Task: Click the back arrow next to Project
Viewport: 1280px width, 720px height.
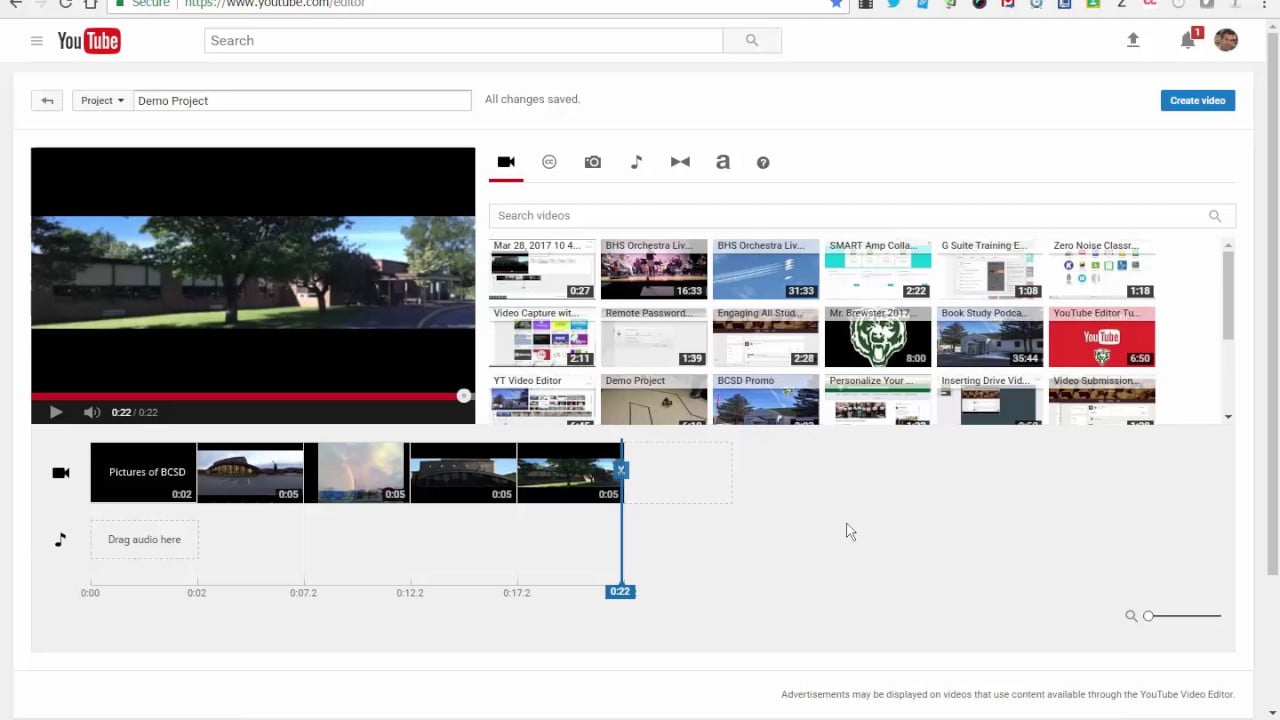Action: click(x=46, y=100)
